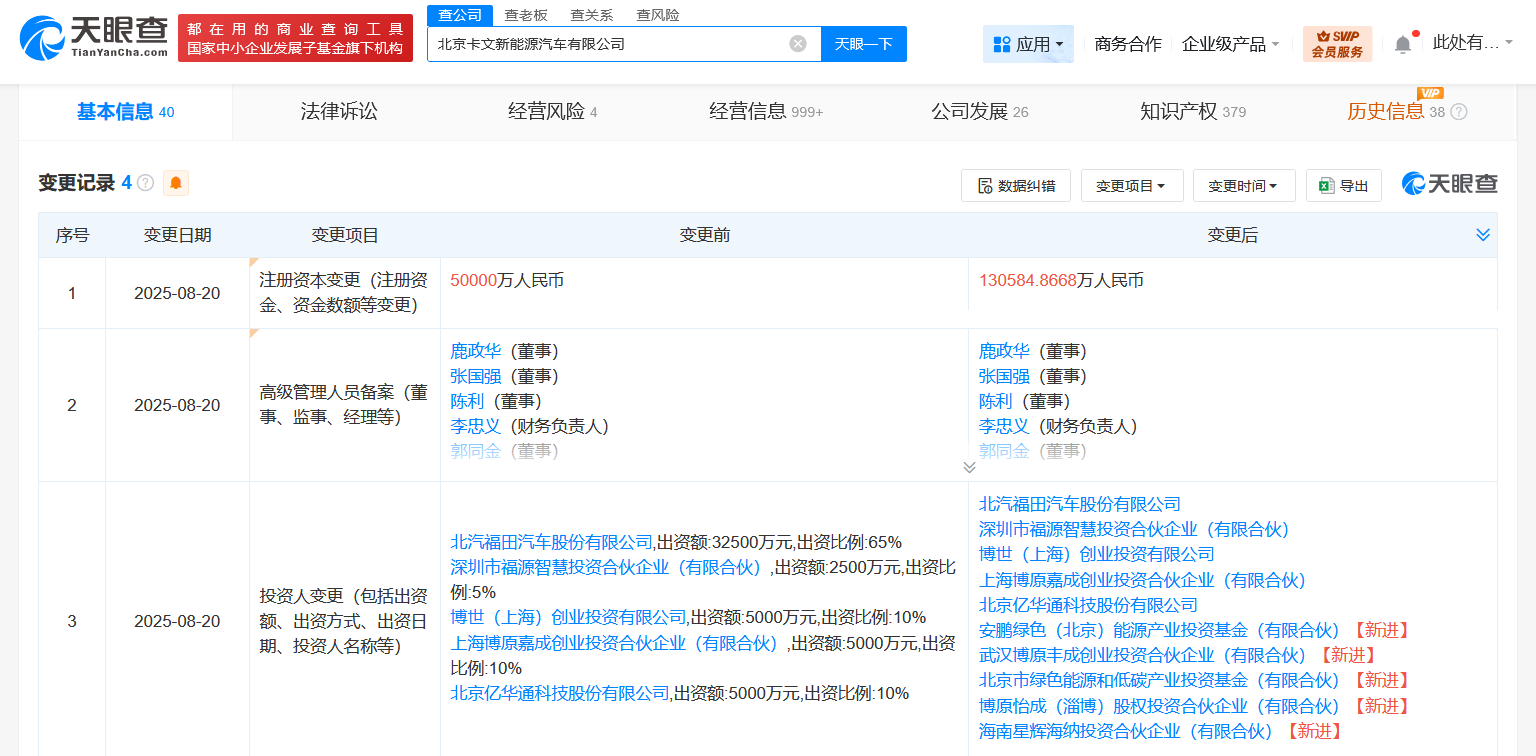Select the 50000万人民币 value before change

(507, 281)
